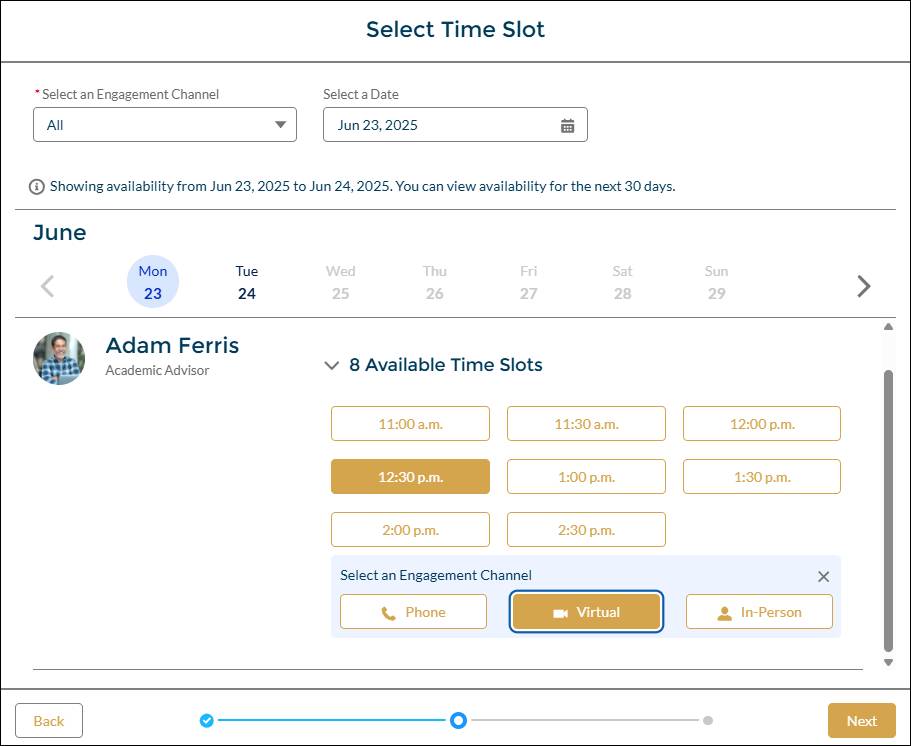Click the scrollbar down arrow
Screen dimensions: 911x746
(888, 662)
